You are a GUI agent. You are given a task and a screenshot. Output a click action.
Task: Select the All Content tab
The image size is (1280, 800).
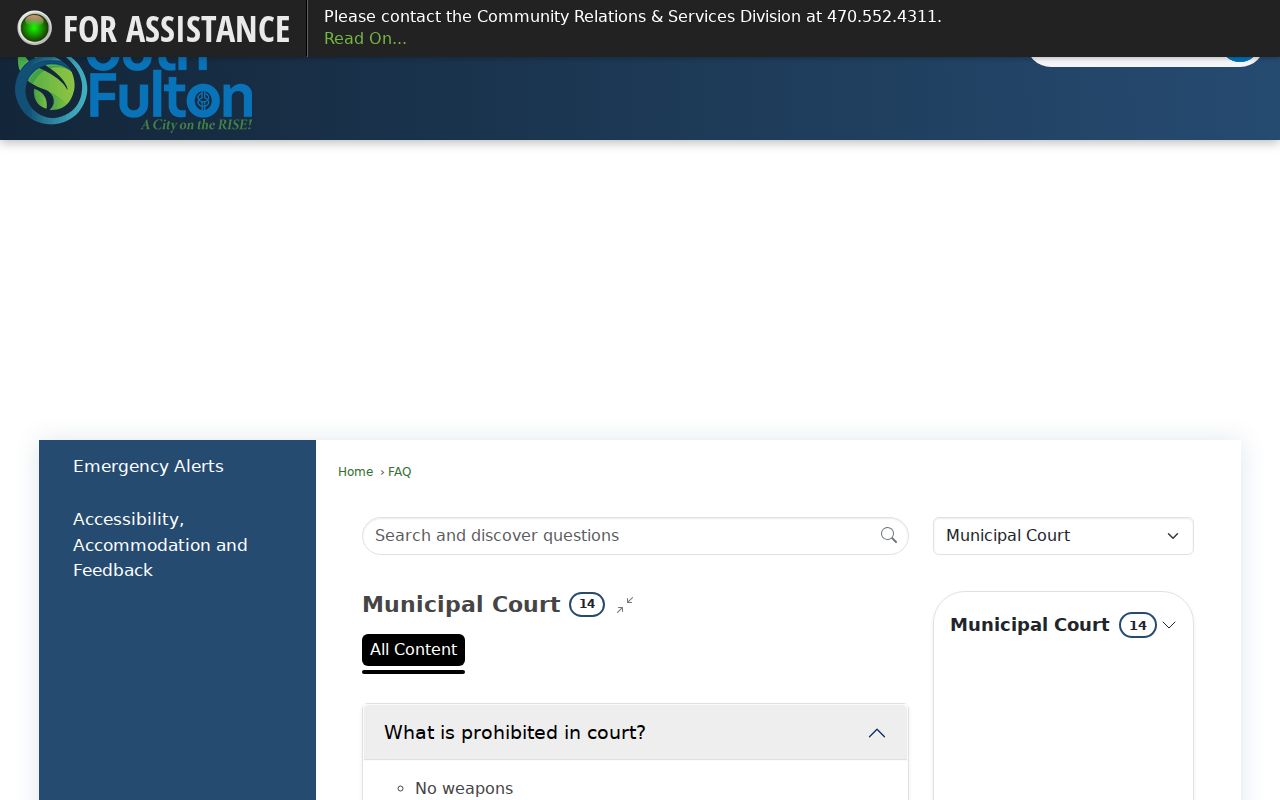pos(413,650)
